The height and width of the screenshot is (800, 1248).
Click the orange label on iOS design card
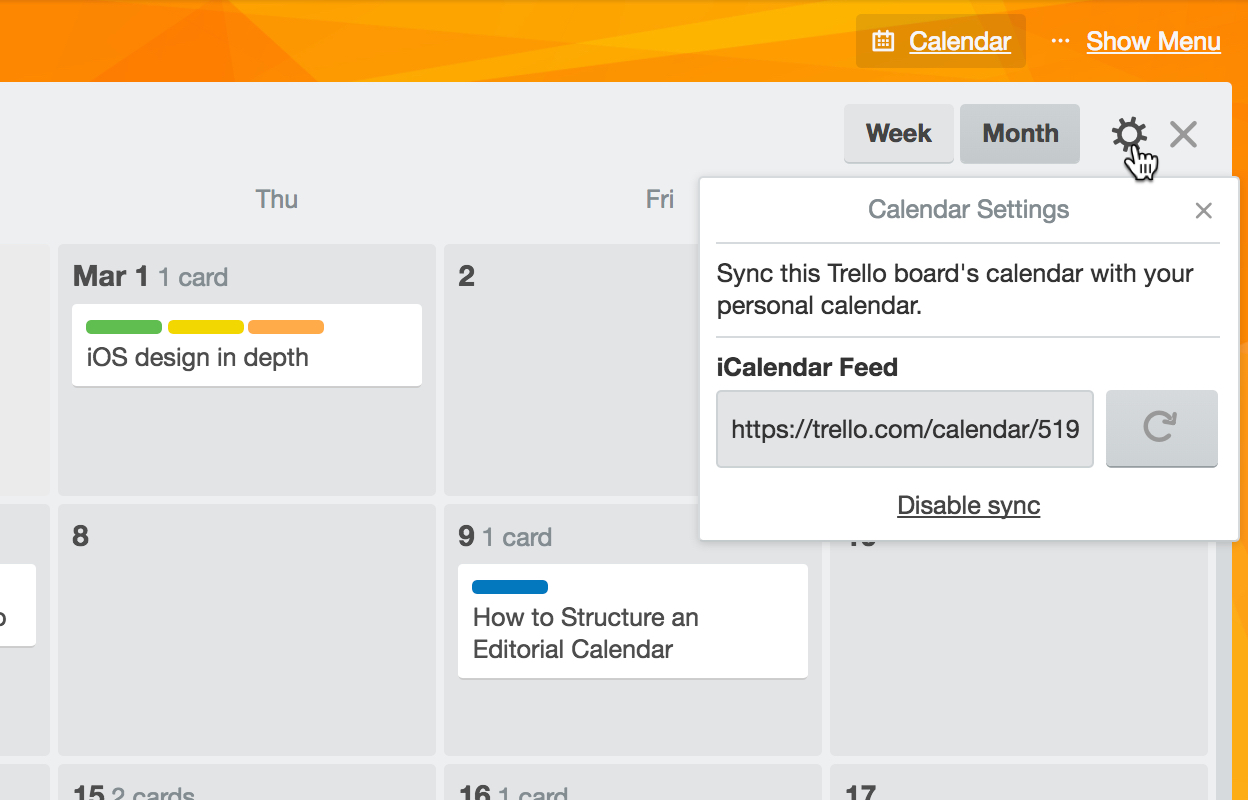(x=286, y=327)
